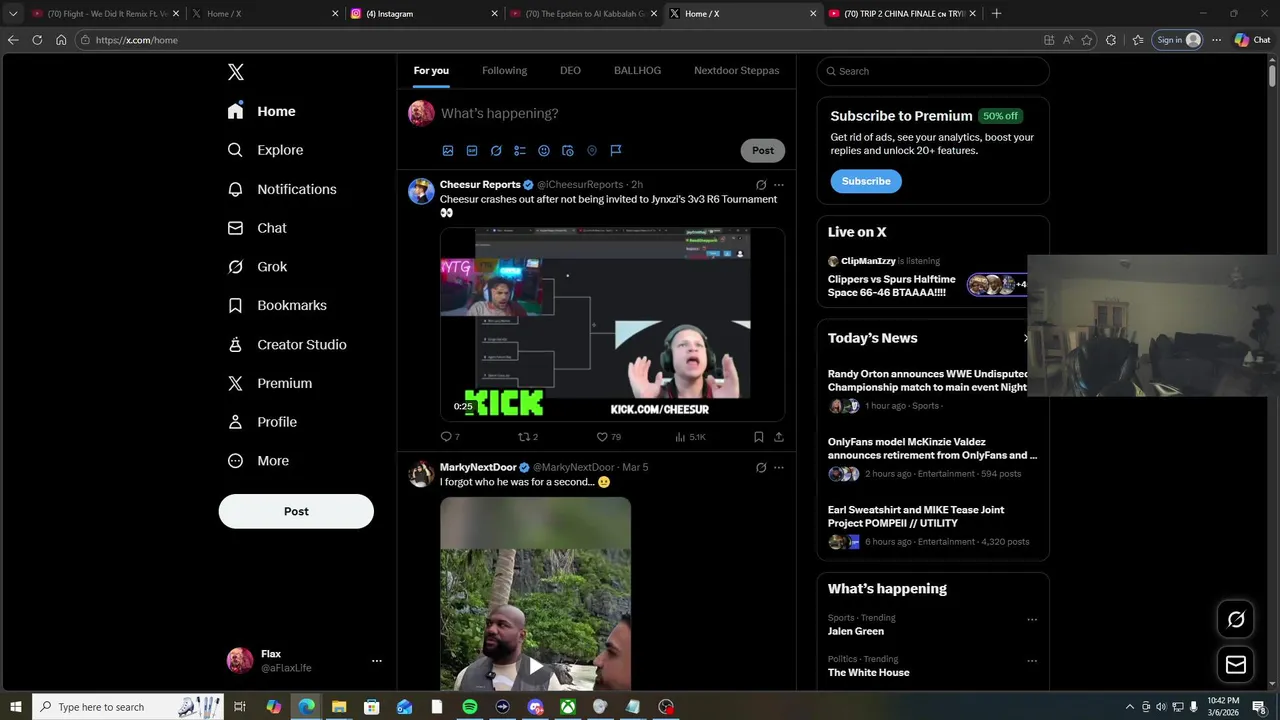1280x720 pixels.
Task: Open Spotify from the taskbar
Action: click(x=470, y=707)
